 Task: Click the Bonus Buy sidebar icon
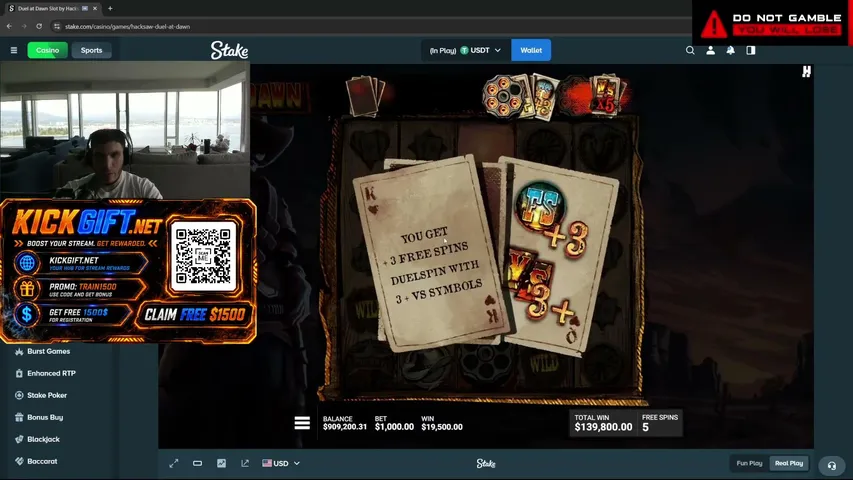click(x=19, y=417)
